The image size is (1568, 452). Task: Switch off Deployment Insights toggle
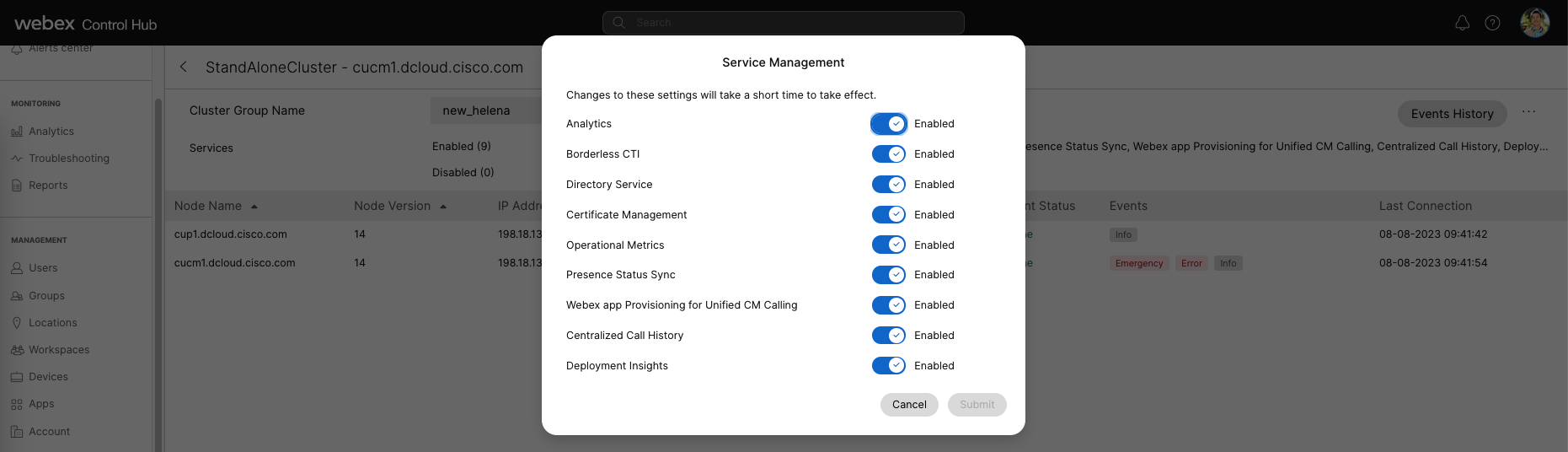point(888,366)
